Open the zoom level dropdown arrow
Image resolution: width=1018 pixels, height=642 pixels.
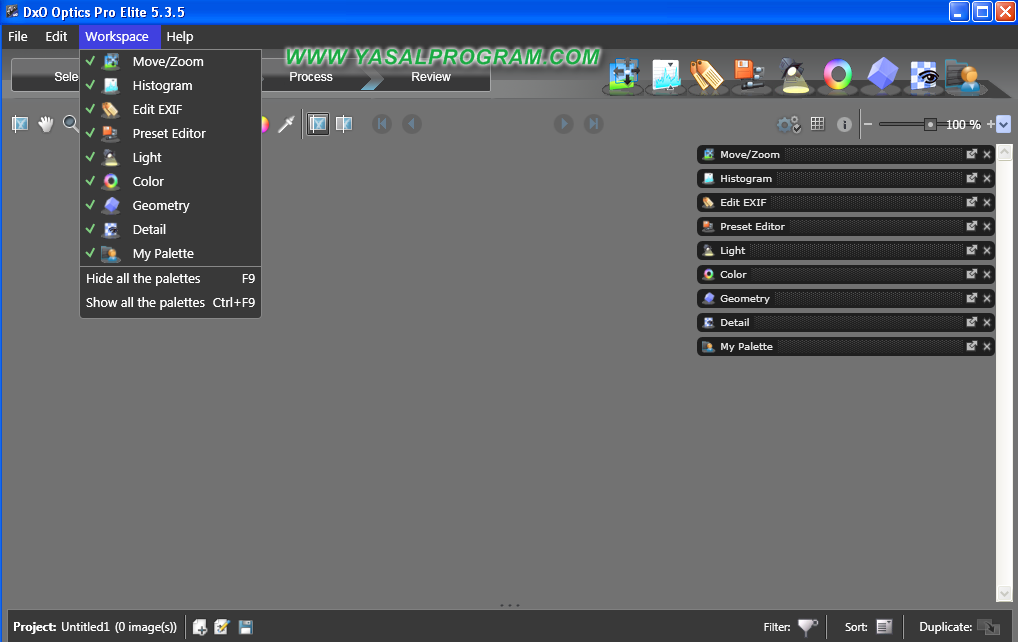pos(1004,125)
